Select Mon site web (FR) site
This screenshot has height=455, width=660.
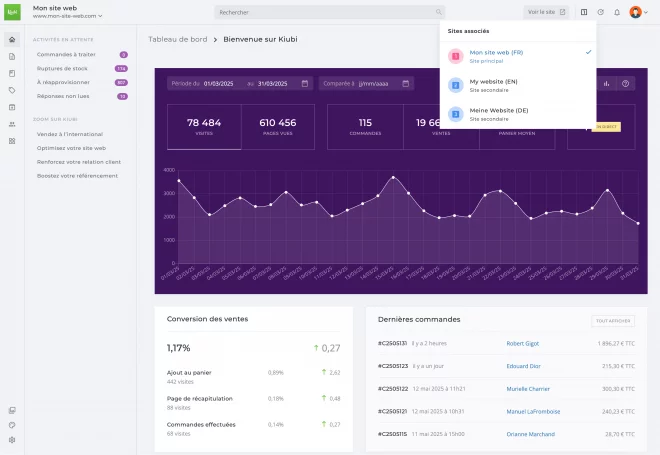tap(518, 56)
